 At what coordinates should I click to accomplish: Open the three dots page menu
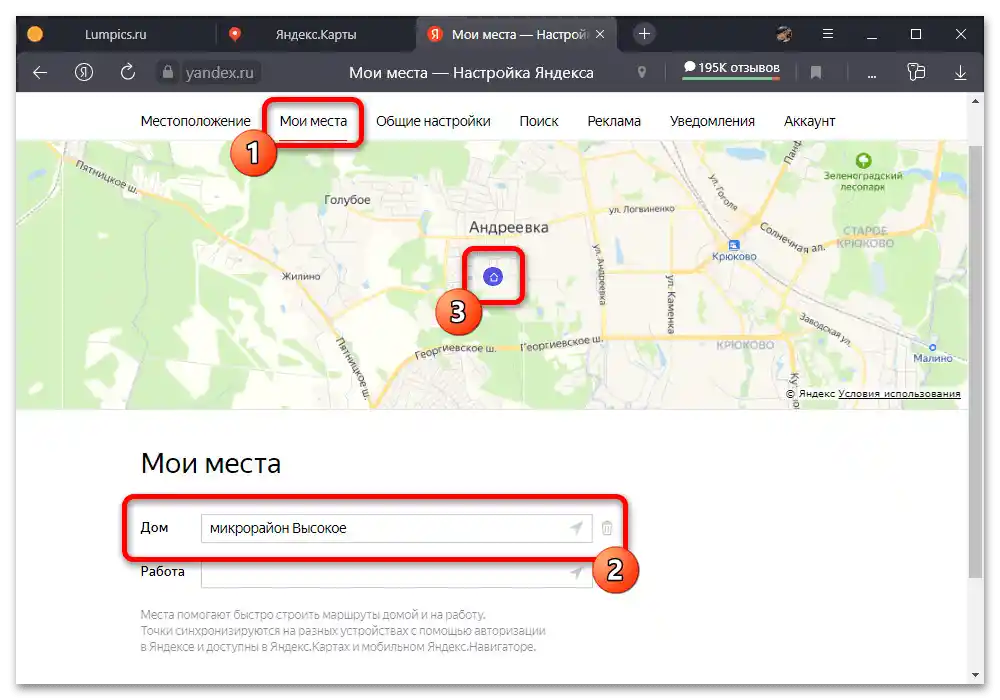coord(872,75)
